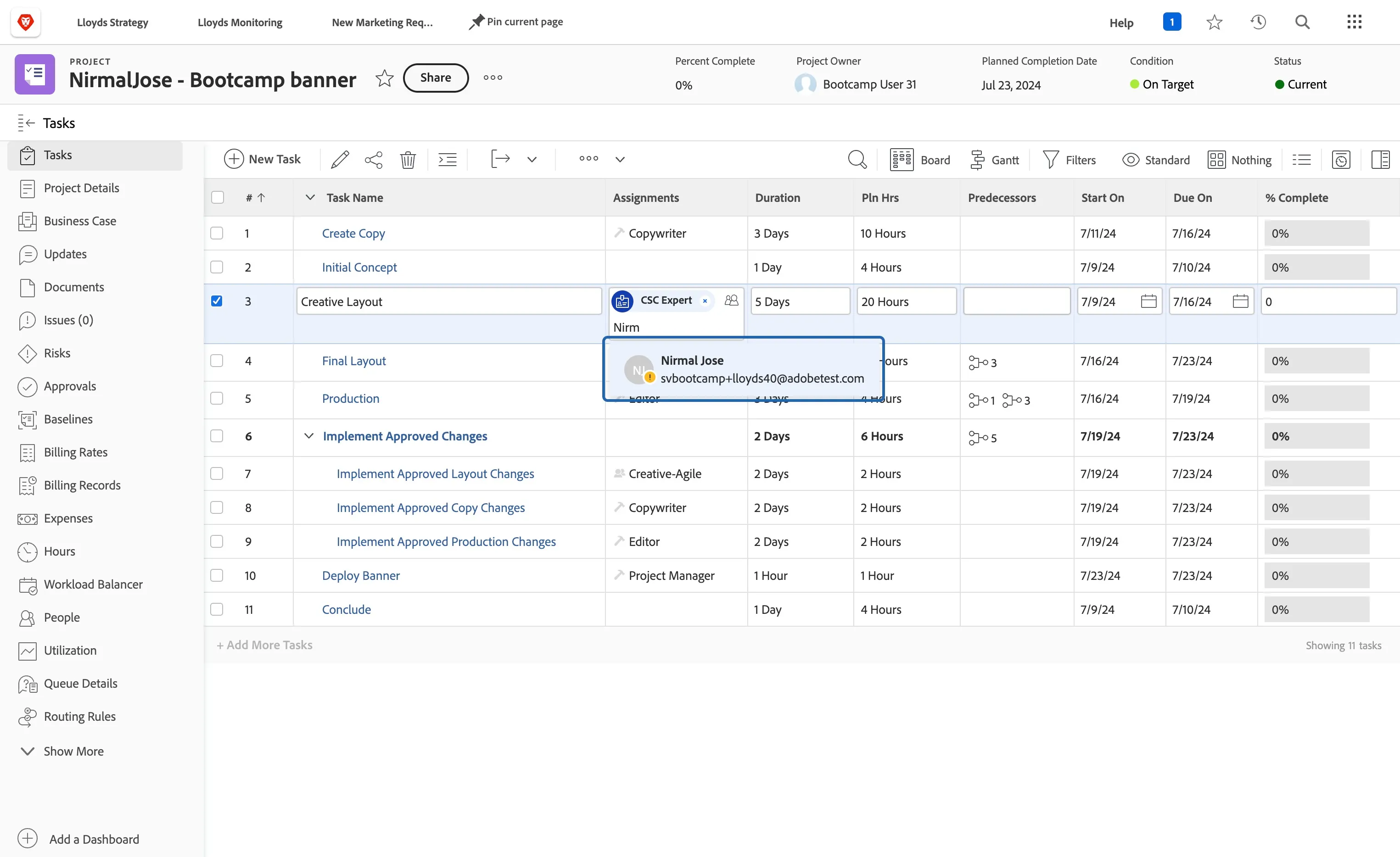The height and width of the screenshot is (857, 1400).
Task: Select Nirmal Jose from the suggestion list
Action: [x=743, y=369]
